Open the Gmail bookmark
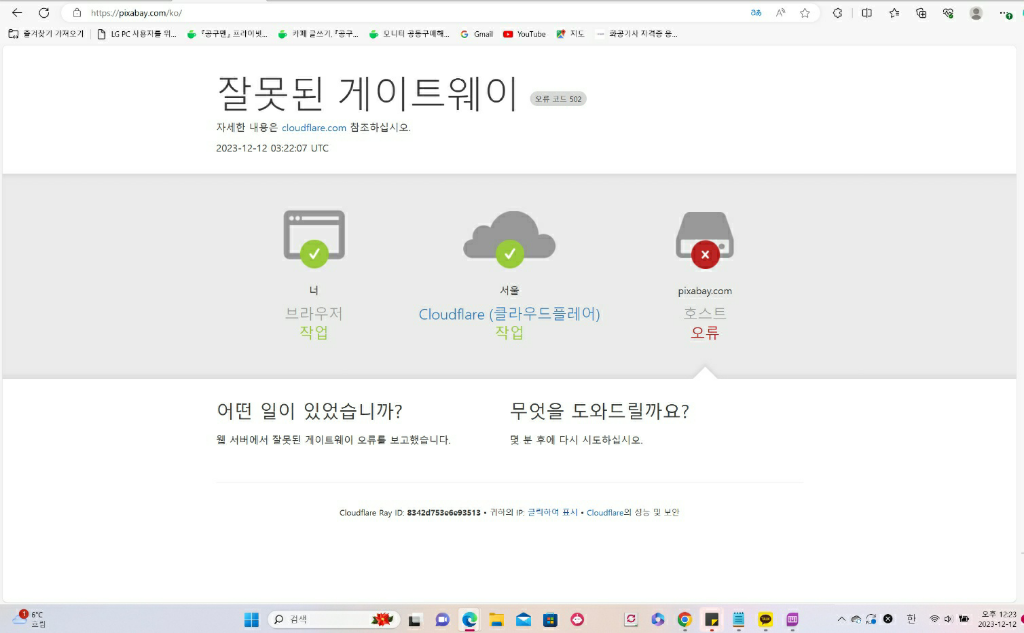 coord(476,34)
